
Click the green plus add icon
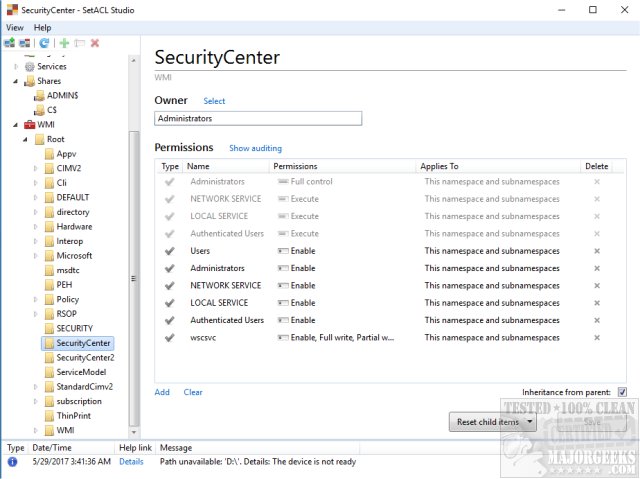pyautogui.click(x=64, y=43)
